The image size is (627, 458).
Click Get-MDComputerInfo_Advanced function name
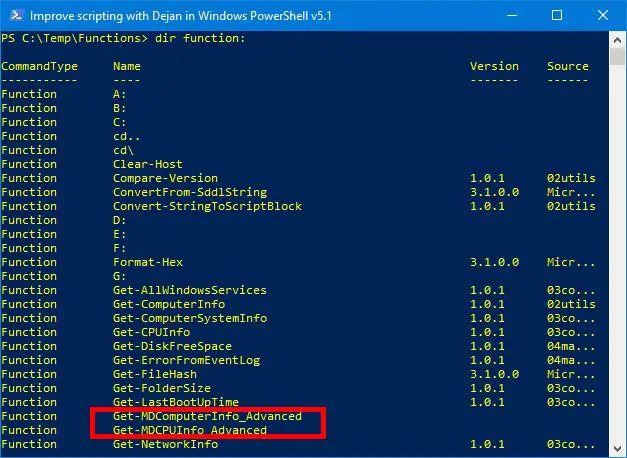[x=207, y=416]
